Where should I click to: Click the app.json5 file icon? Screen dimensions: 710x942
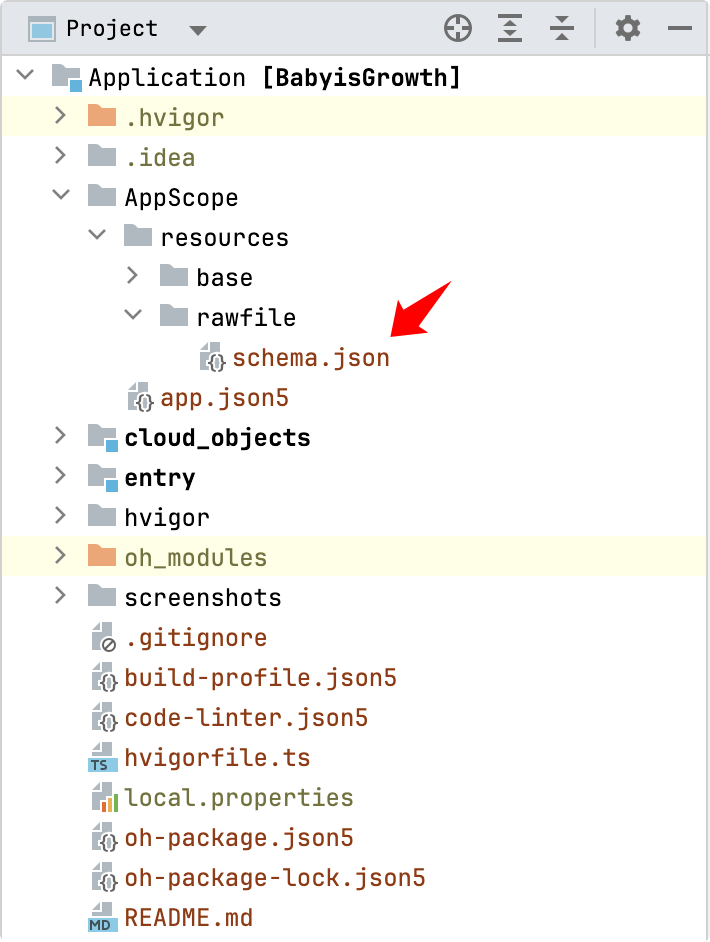coord(141,397)
